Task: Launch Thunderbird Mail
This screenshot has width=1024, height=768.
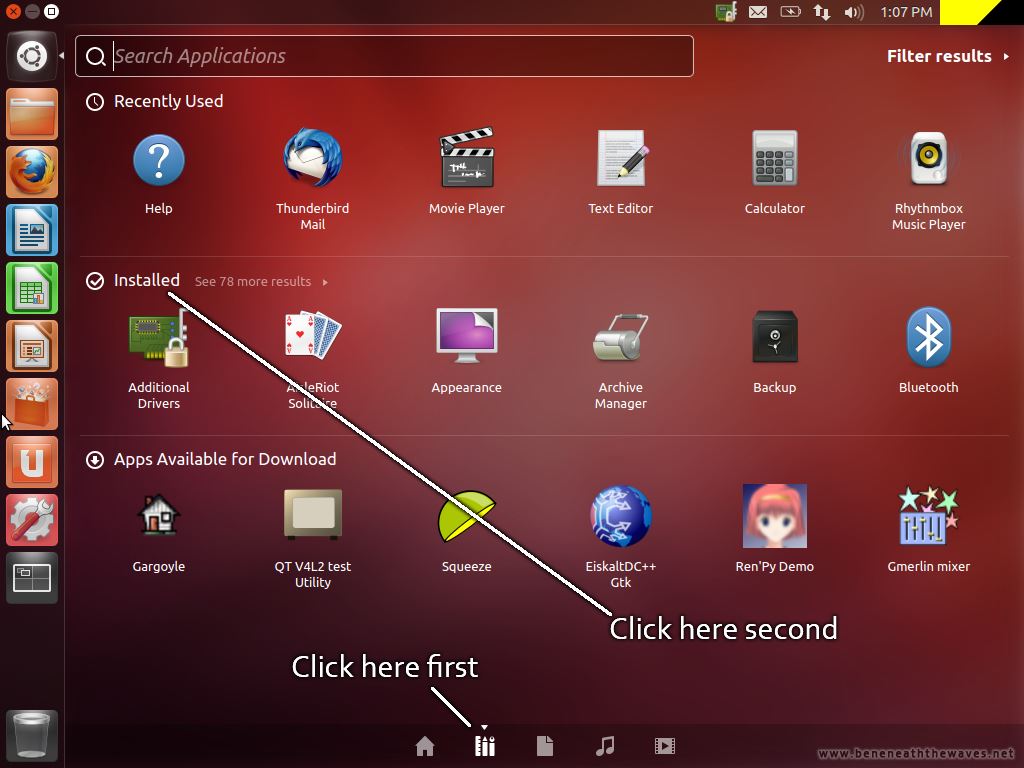Action: pos(312,158)
